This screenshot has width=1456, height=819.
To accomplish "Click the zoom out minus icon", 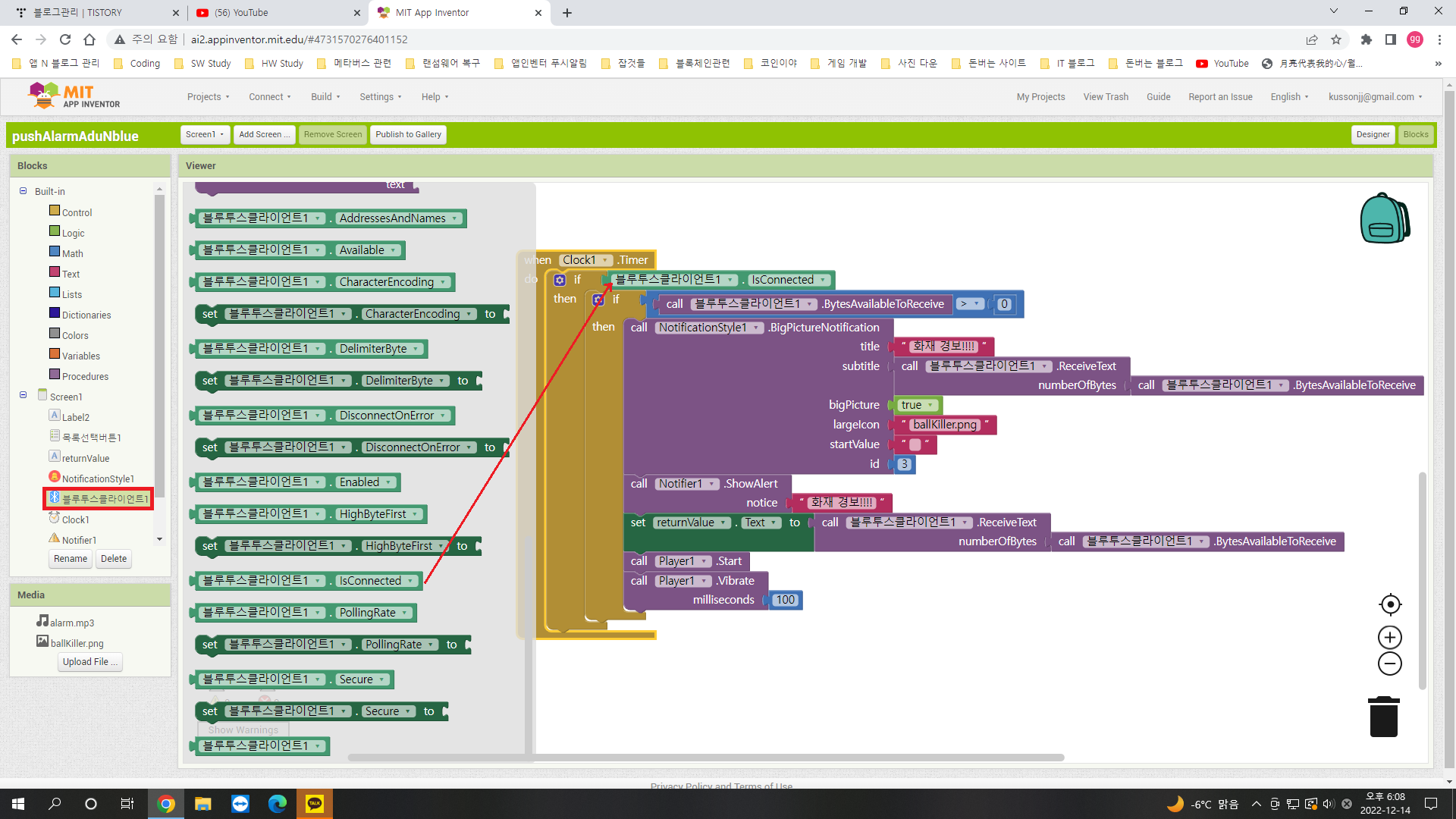I will 1389,664.
